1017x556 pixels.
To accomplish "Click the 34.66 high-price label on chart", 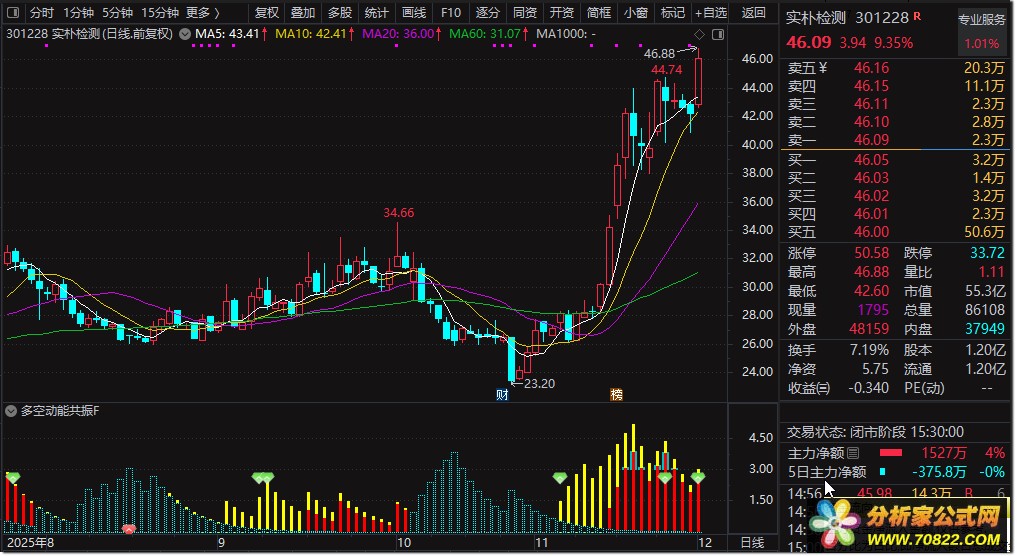I will [x=398, y=213].
